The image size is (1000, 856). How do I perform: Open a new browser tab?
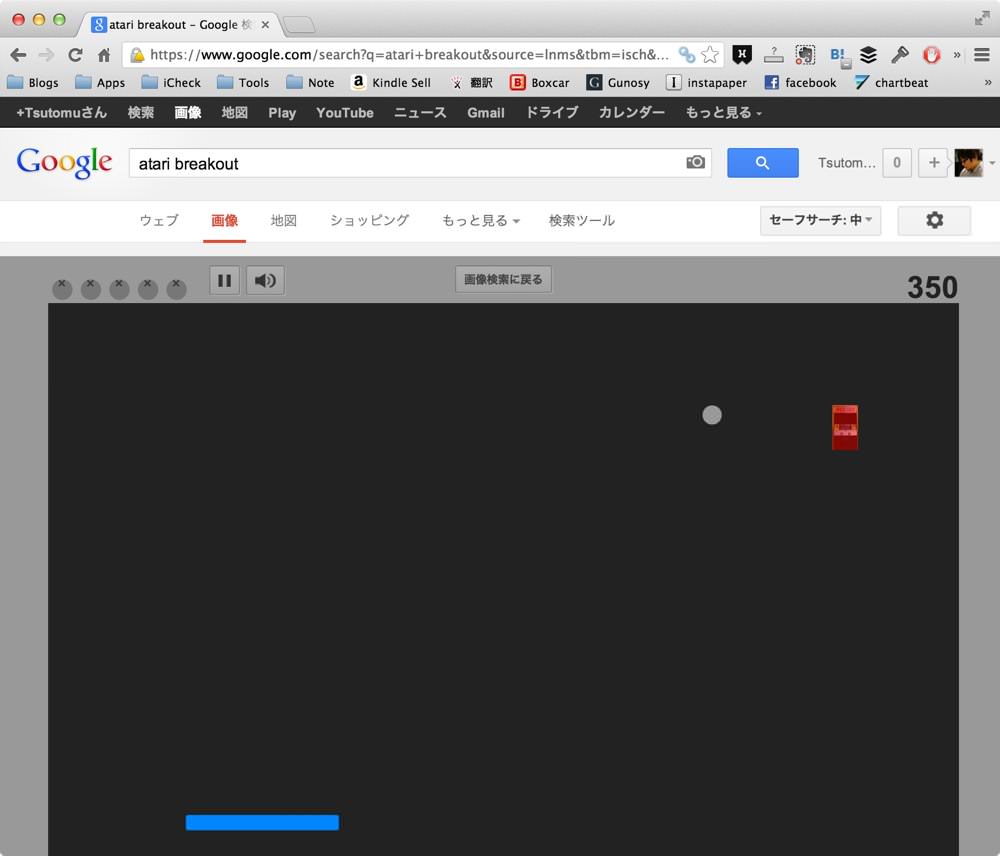(x=298, y=25)
